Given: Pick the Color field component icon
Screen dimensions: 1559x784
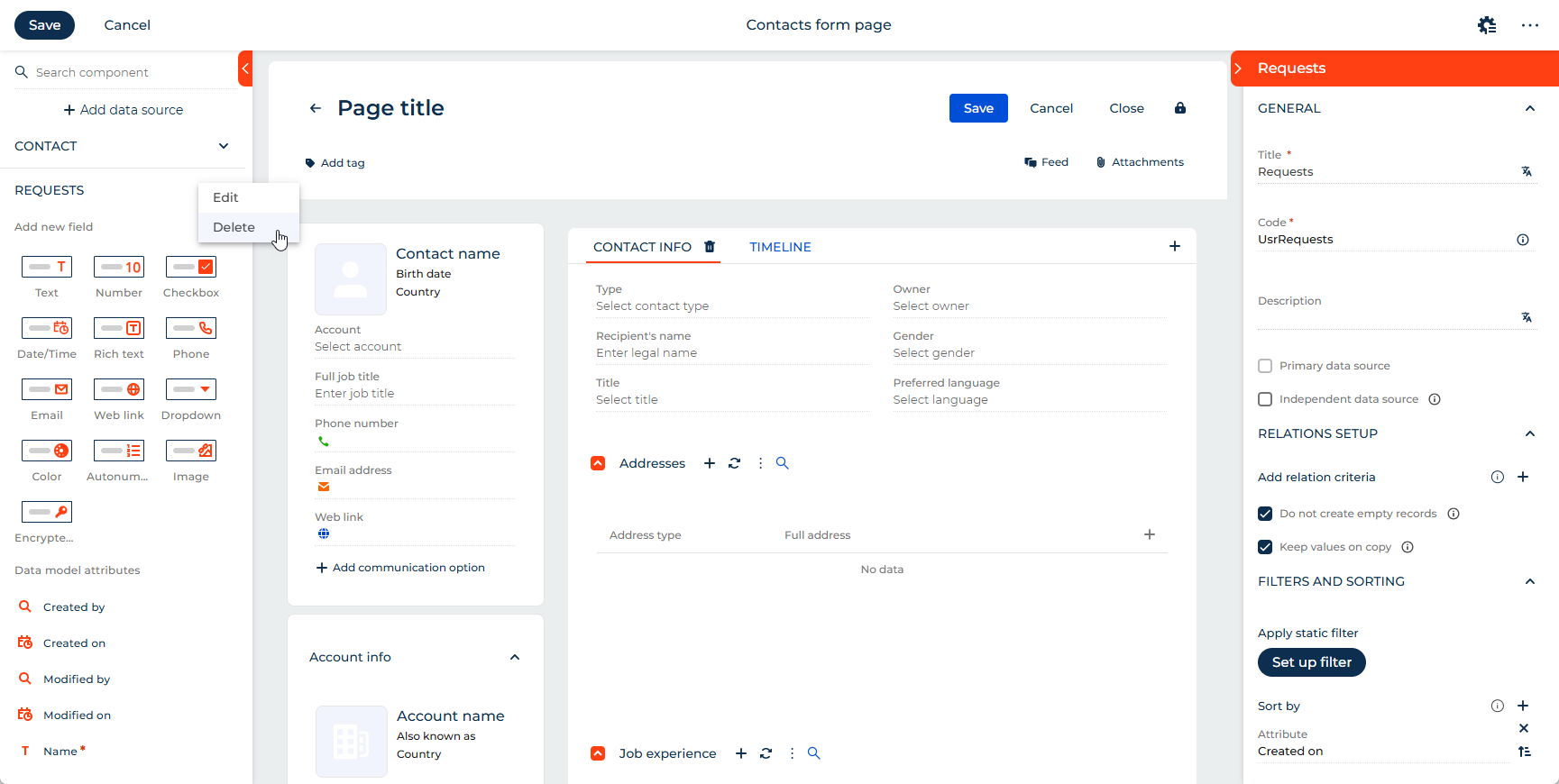Looking at the screenshot, I should 47,451.
